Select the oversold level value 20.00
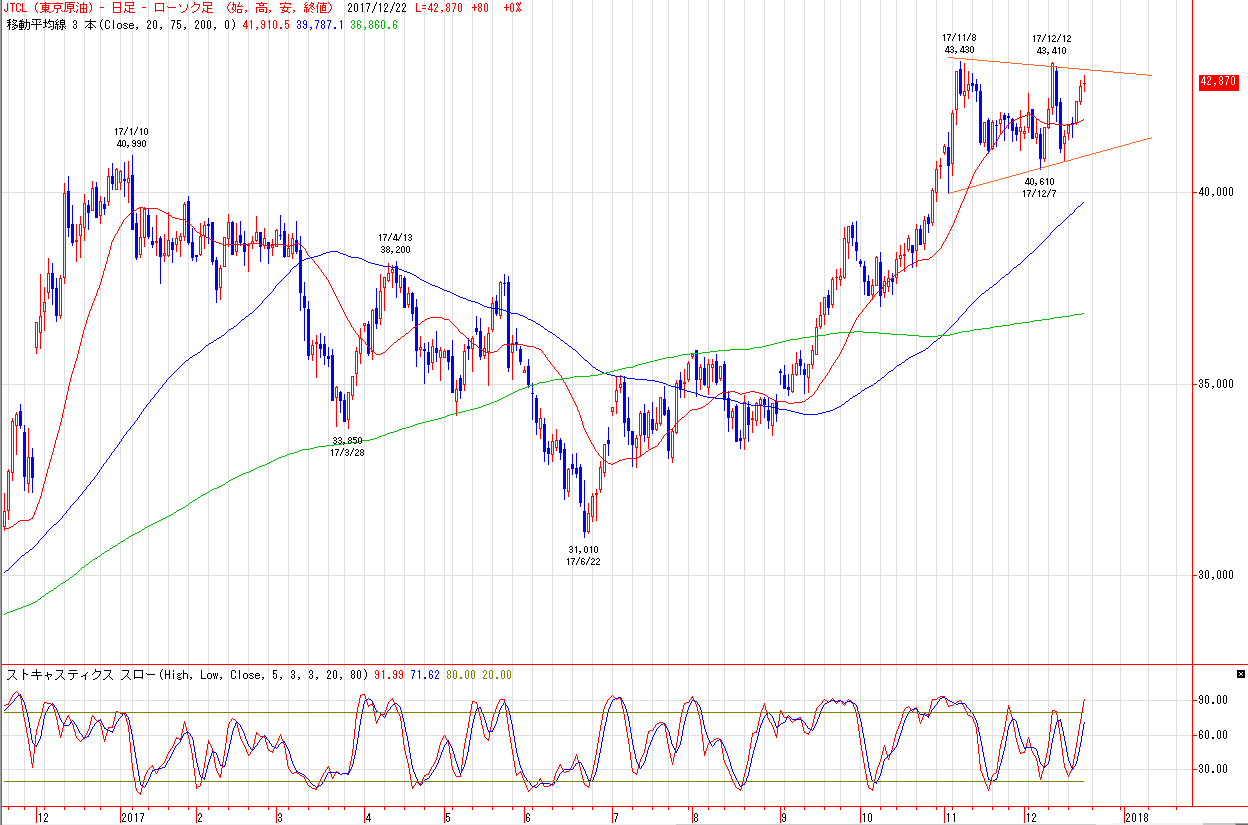 click(x=497, y=674)
